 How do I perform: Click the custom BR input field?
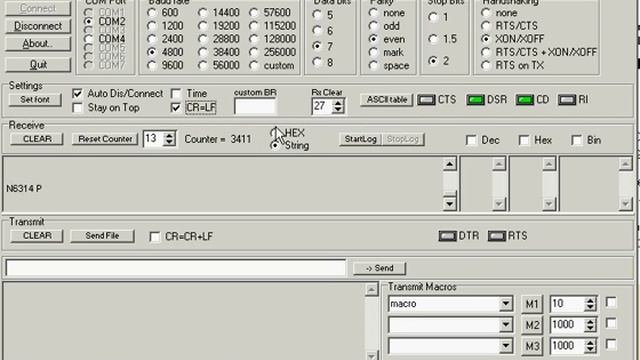255,107
